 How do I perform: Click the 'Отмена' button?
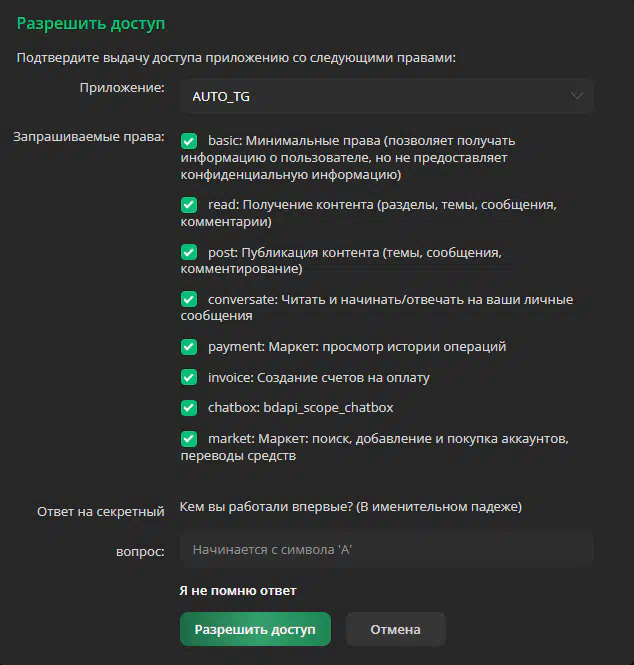click(x=396, y=629)
